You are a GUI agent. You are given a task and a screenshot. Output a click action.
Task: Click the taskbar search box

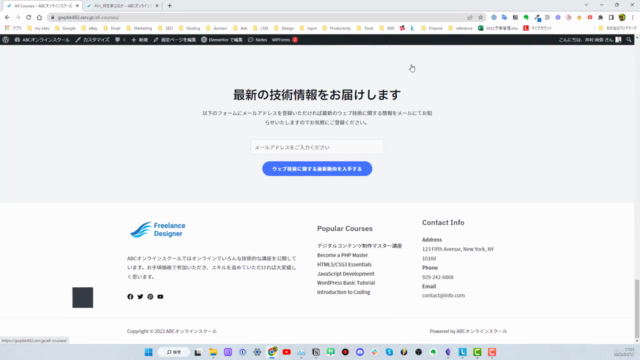(173, 352)
